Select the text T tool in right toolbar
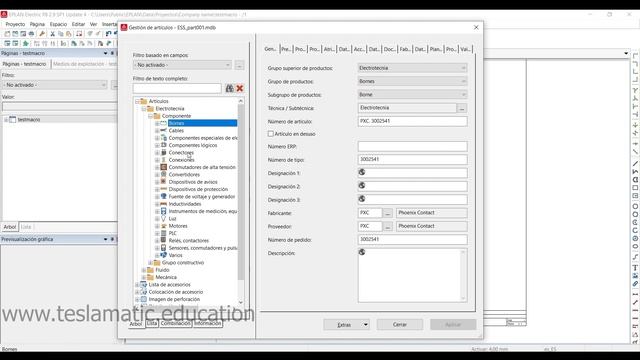The width and height of the screenshot is (640, 360). pyautogui.click(x=635, y=268)
